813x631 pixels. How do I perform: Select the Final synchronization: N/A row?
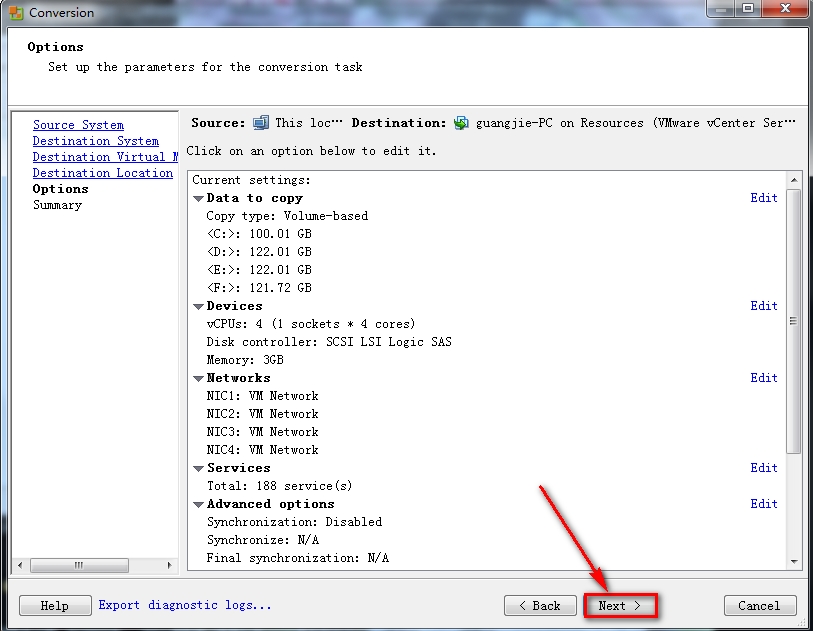298,558
